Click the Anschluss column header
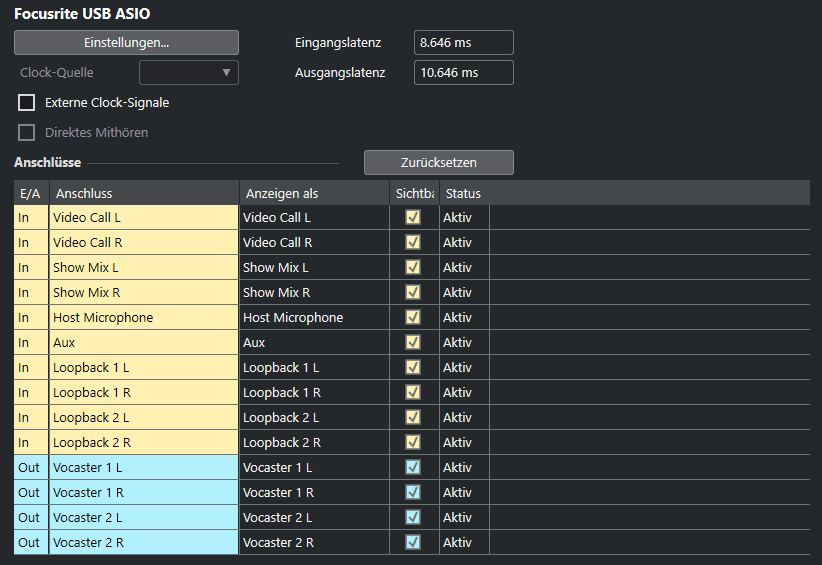Viewport: 822px width, 565px height. pyautogui.click(x=144, y=193)
